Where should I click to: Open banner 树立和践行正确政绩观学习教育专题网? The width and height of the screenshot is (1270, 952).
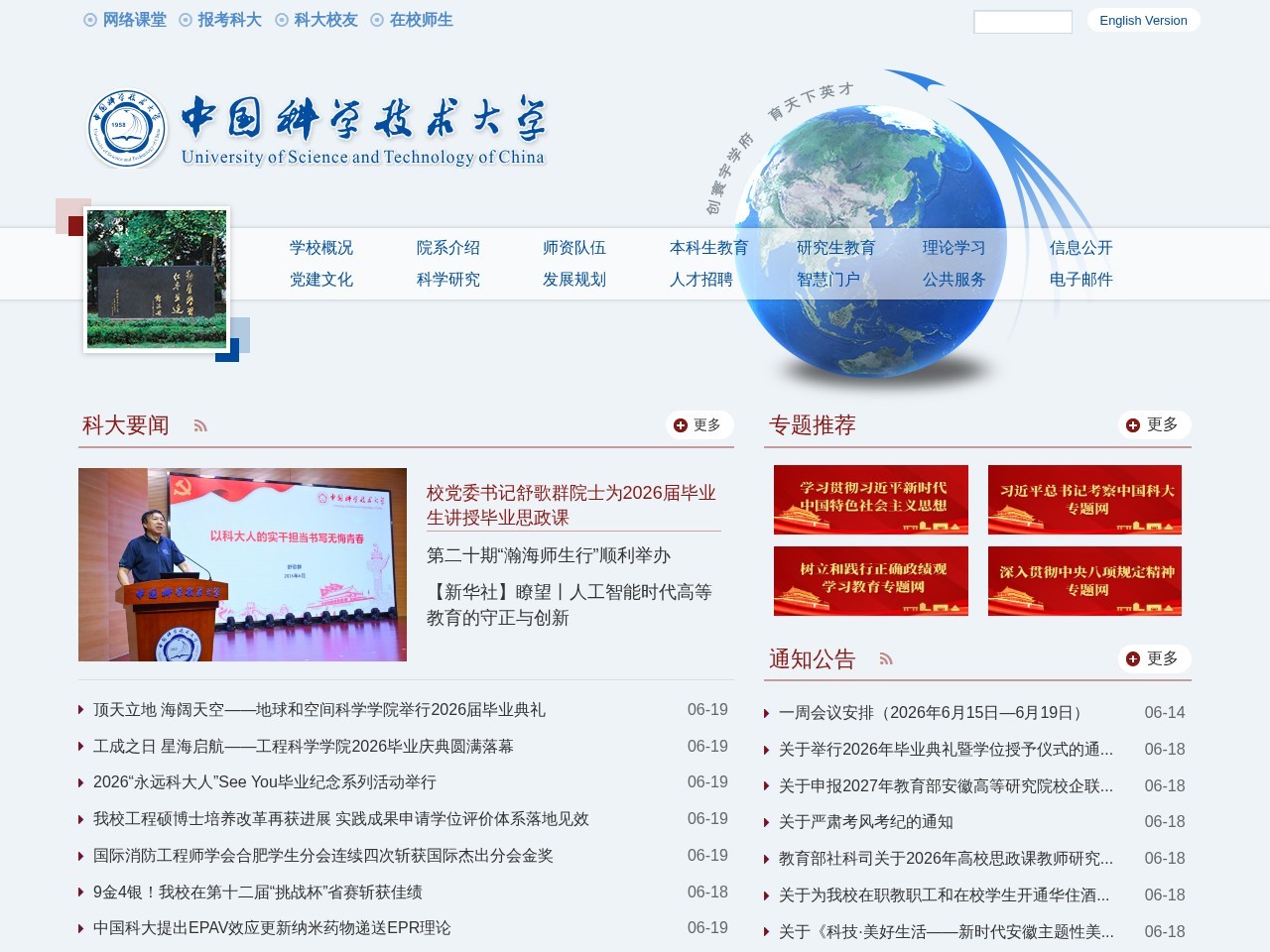click(871, 581)
